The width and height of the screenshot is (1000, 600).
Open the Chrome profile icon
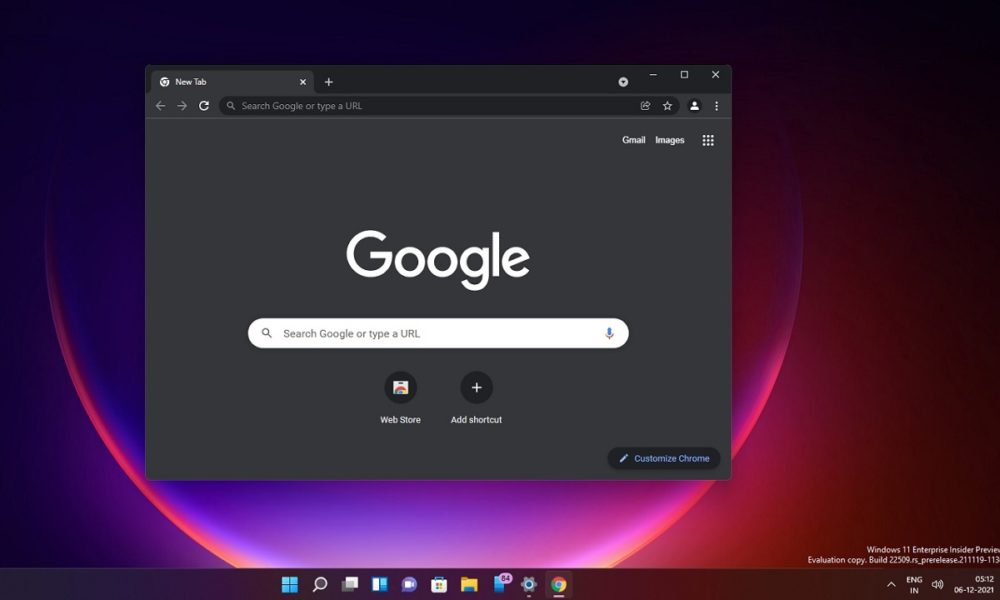pyautogui.click(x=695, y=105)
